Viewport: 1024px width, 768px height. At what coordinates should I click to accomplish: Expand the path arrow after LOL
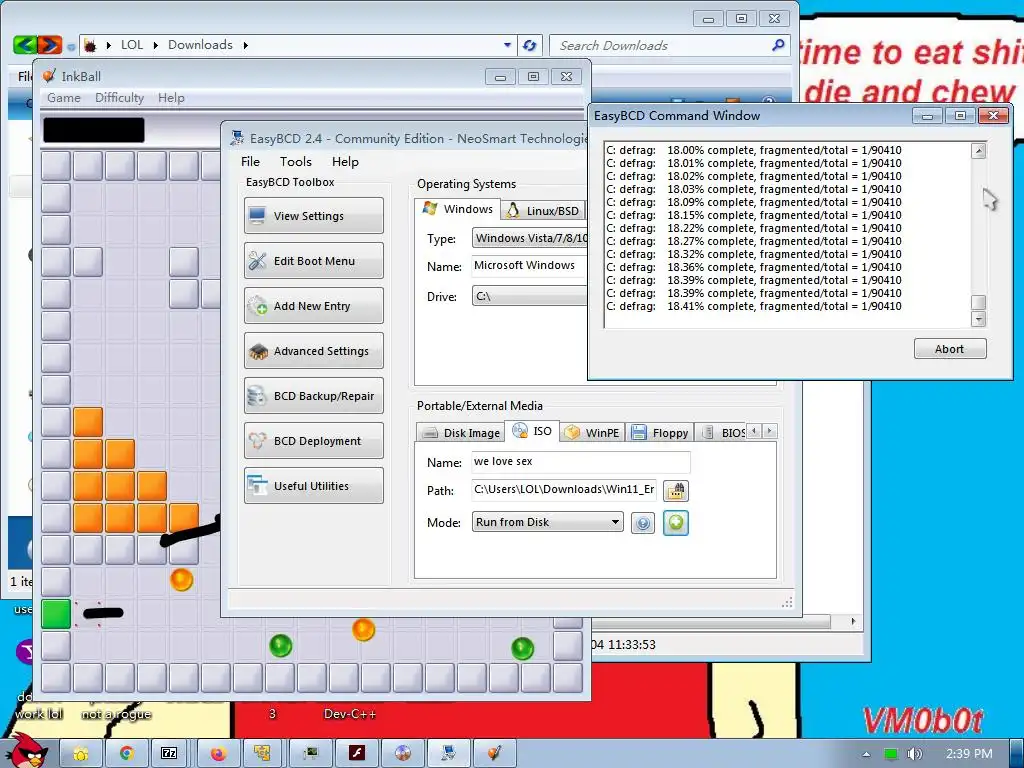click(155, 45)
